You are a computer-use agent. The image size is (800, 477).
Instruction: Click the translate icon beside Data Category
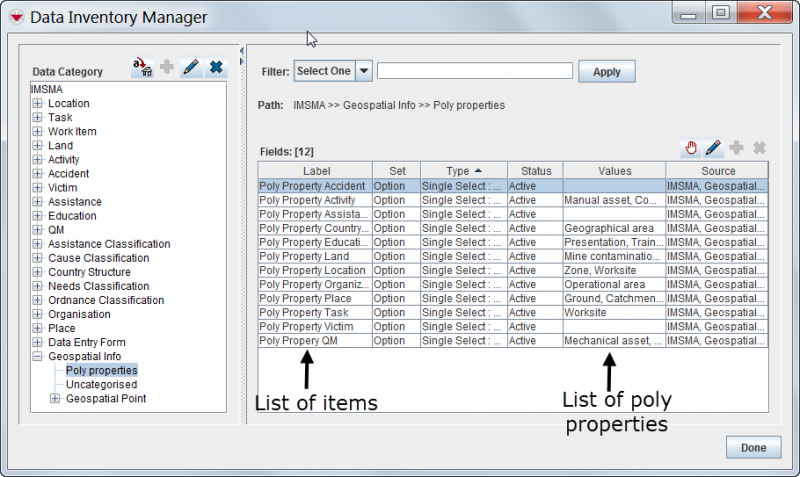coord(142,67)
